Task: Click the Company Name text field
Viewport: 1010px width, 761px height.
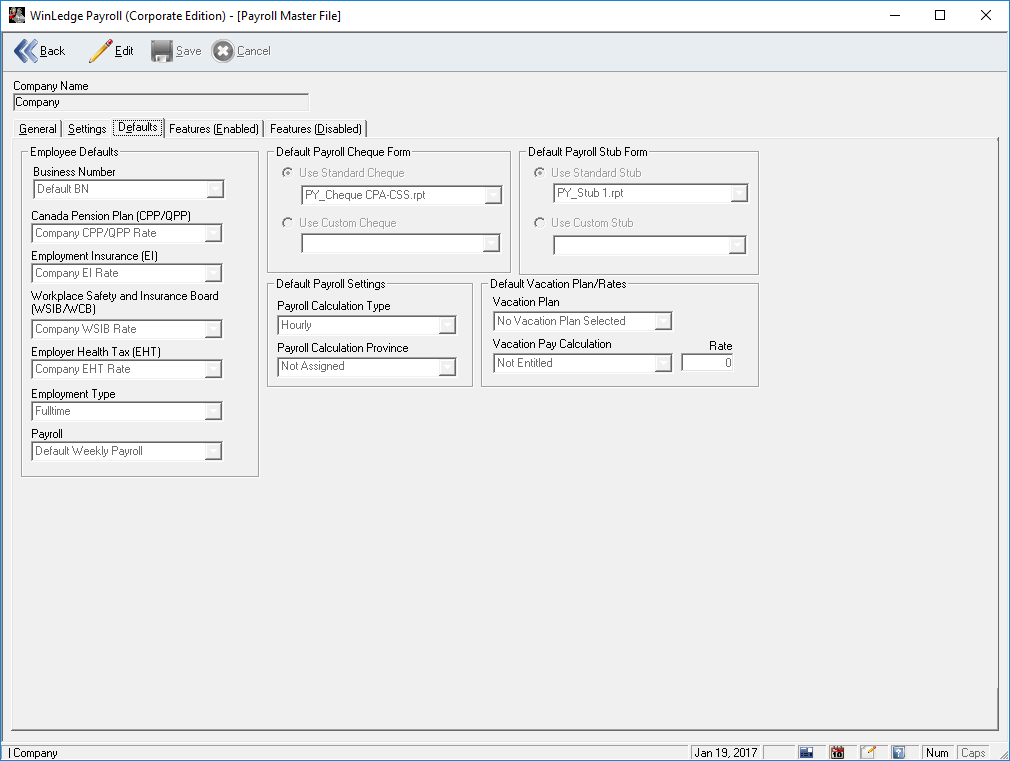Action: point(161,102)
